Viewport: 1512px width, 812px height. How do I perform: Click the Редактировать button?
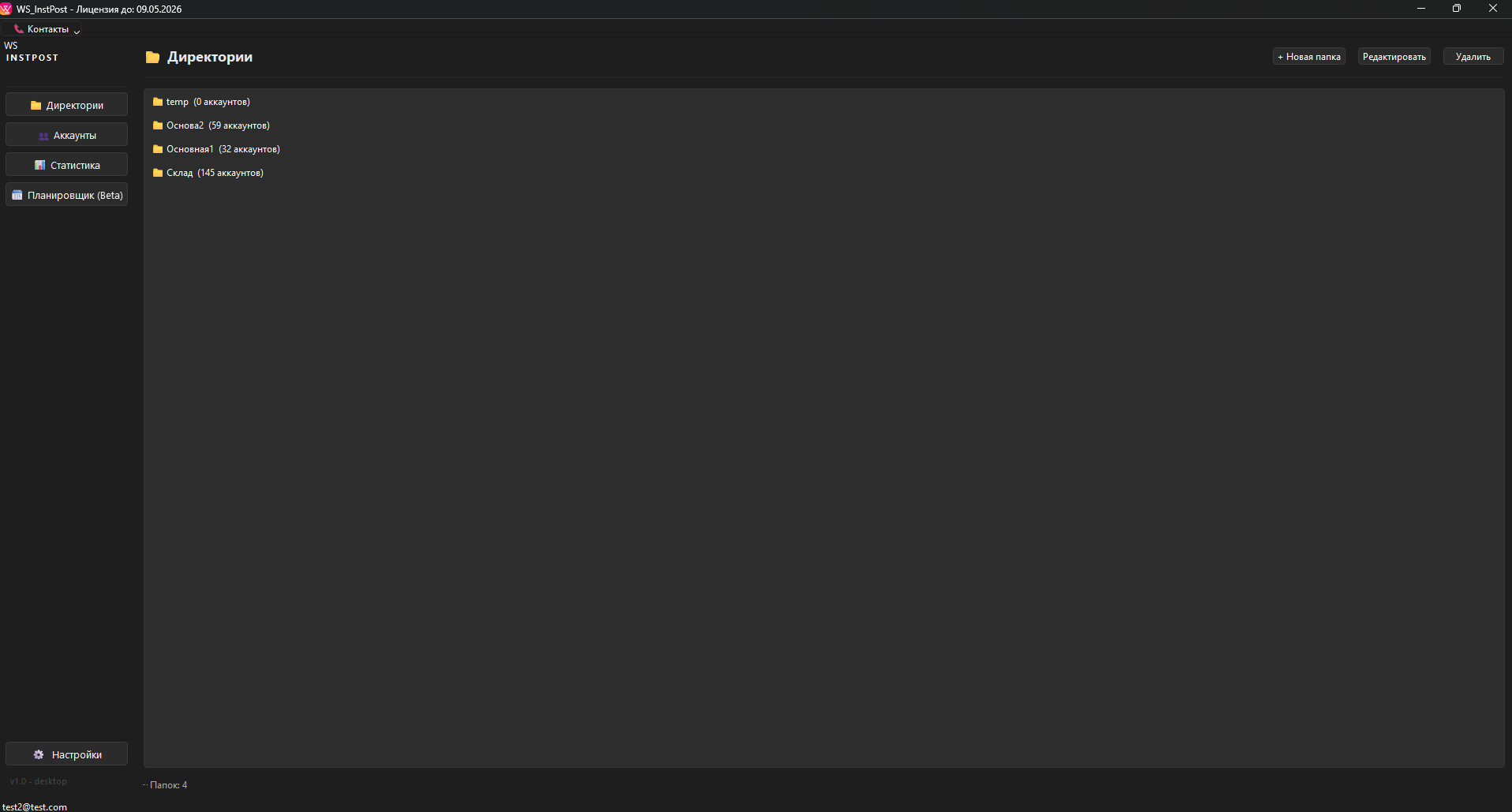[1394, 57]
